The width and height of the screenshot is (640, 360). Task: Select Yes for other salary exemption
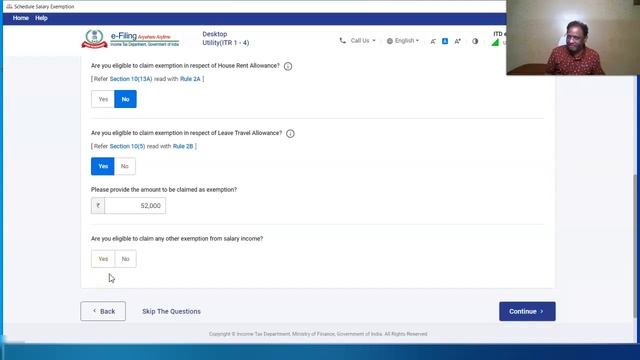(103, 259)
